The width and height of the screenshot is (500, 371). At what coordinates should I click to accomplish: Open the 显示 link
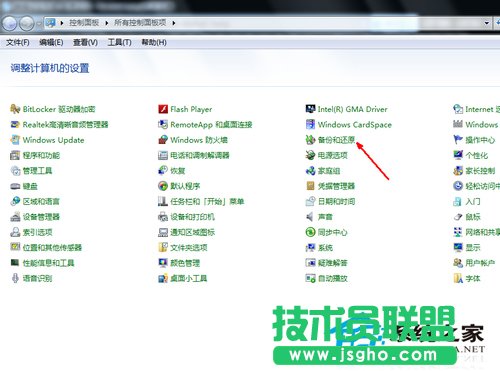click(473, 248)
